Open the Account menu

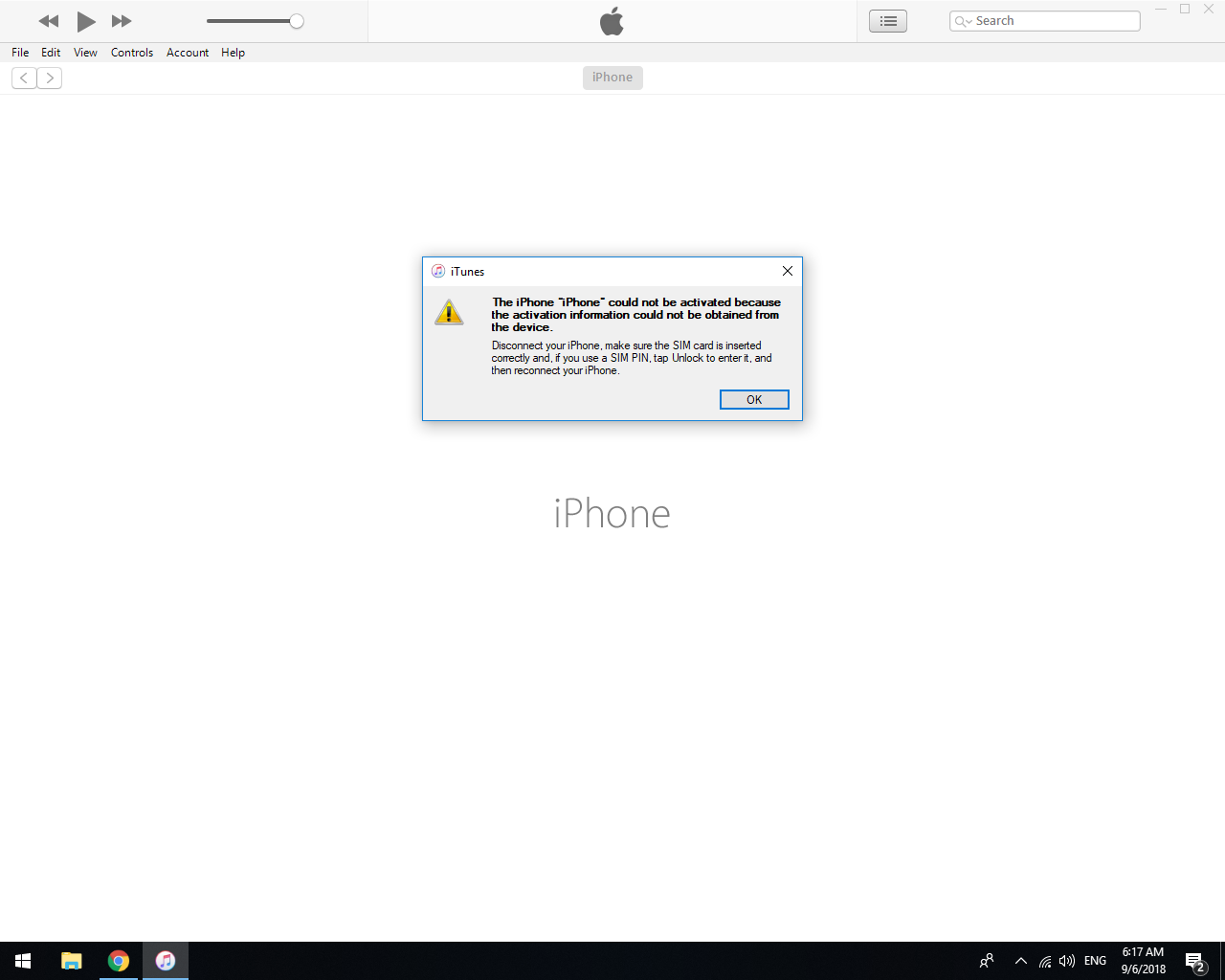[x=188, y=53]
